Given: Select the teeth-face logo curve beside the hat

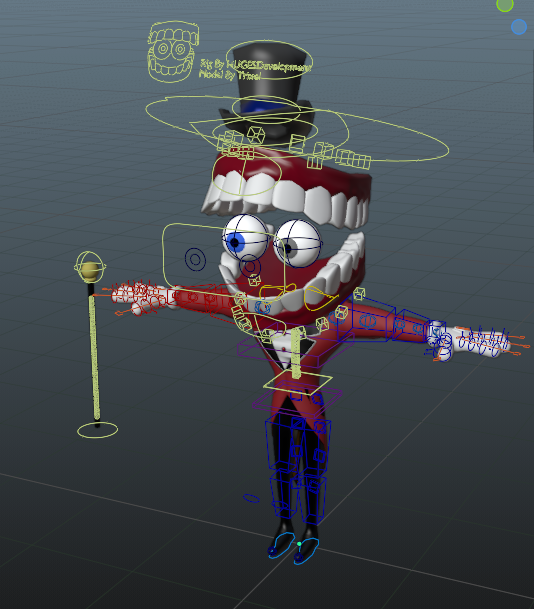Looking at the screenshot, I should tap(173, 52).
